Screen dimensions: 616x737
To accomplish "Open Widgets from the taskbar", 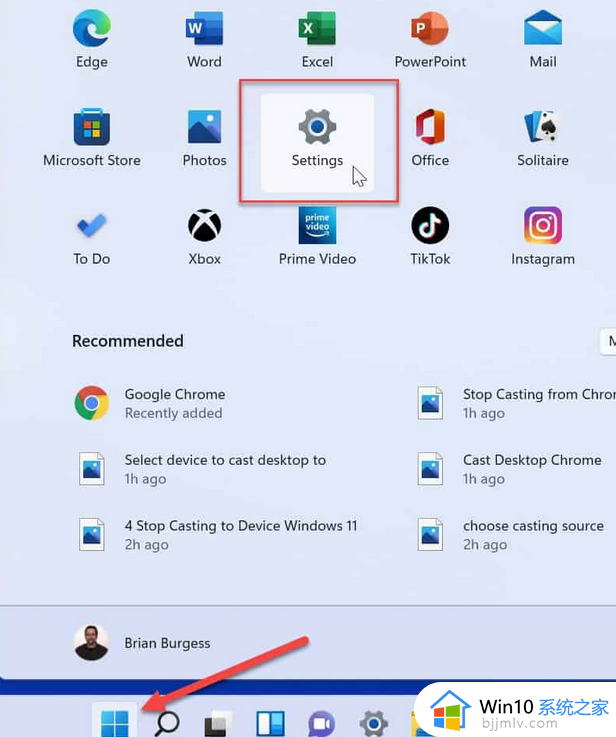I will pyautogui.click(x=270, y=724).
